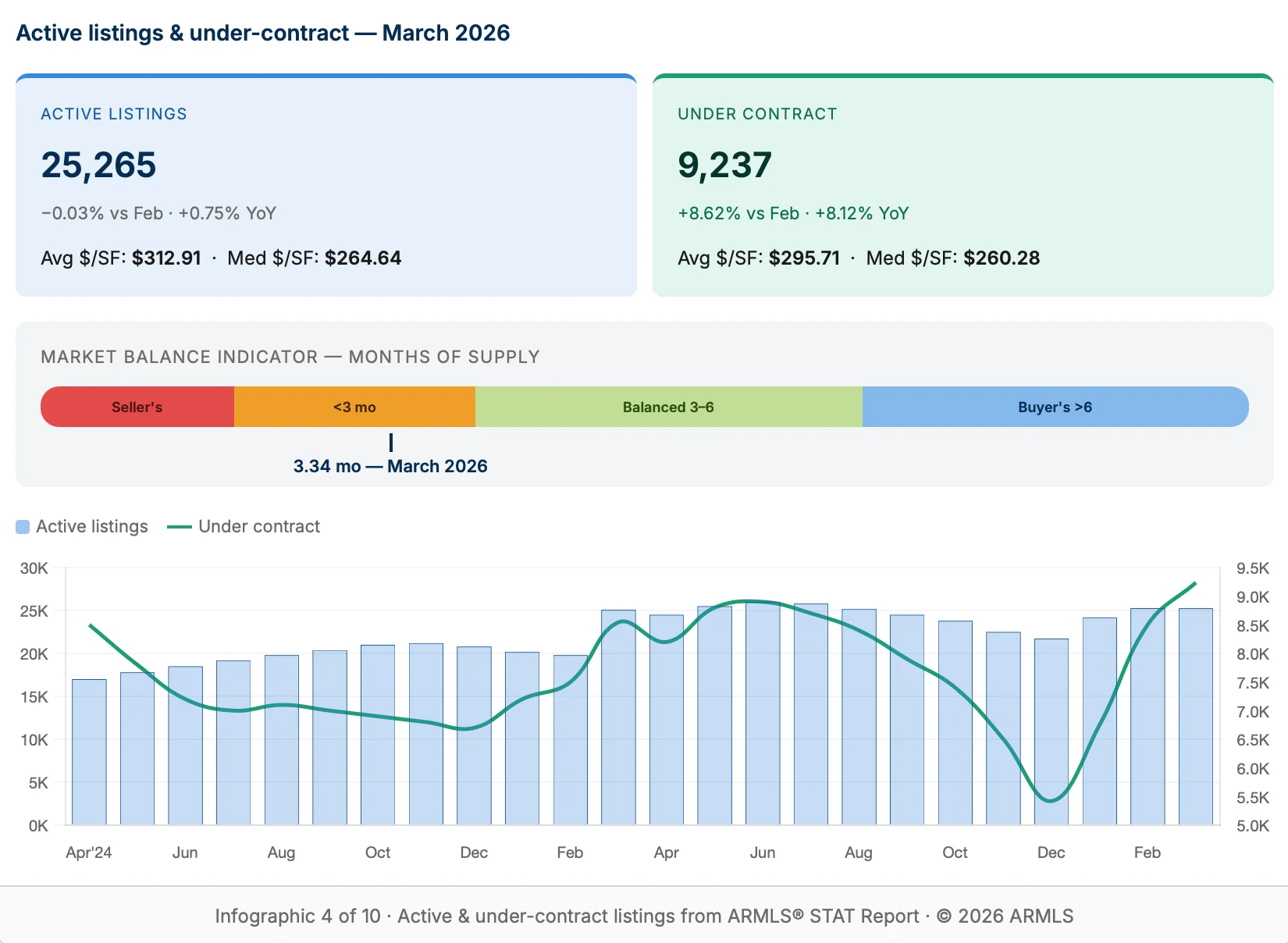The image size is (1288, 943).
Task: Click the Balanced 3–6 gauge segment
Action: pyautogui.click(x=668, y=407)
